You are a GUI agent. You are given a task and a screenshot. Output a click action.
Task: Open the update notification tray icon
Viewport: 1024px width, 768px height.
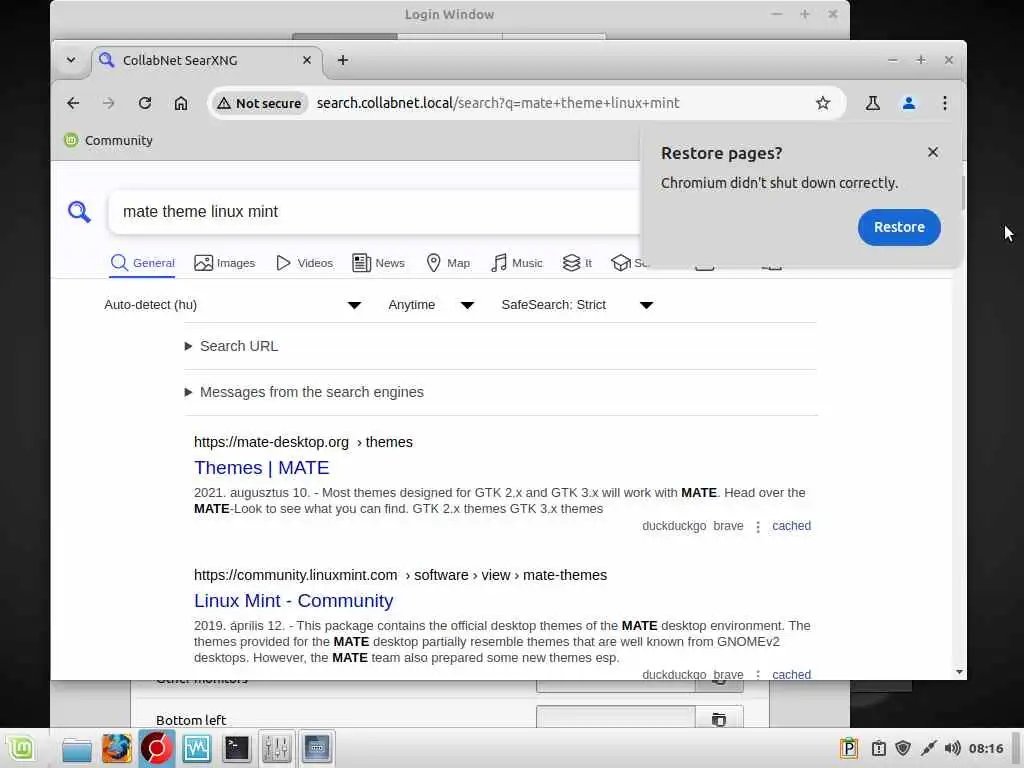click(x=878, y=748)
